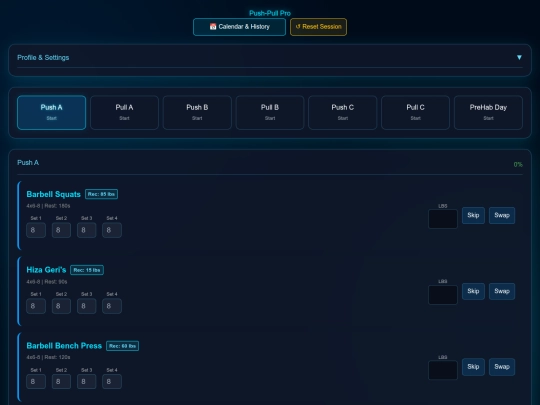The image size is (540, 405).
Task: Select the Pull A workout tab
Action: pyautogui.click(x=124, y=113)
